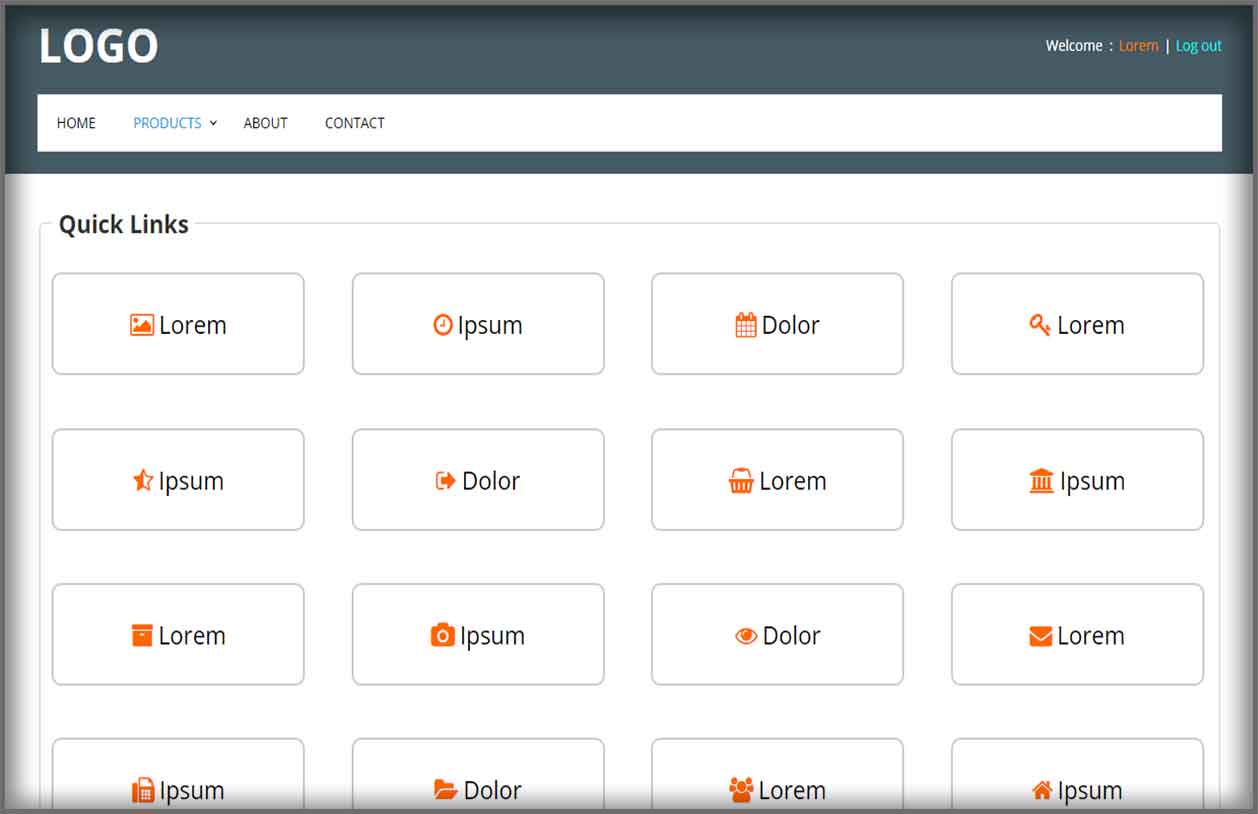Click the Log out link
Viewport: 1258px width, 814px height.
[1198, 46]
